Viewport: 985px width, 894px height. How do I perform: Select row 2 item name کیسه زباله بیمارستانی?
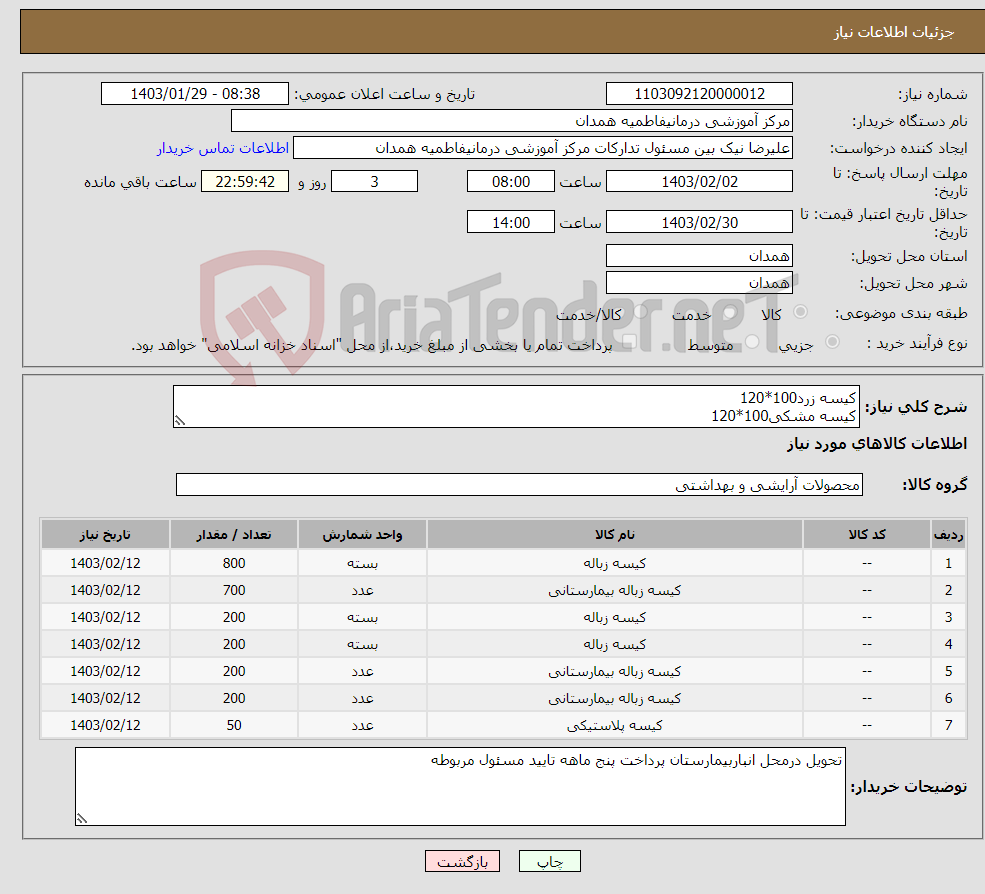point(615,591)
